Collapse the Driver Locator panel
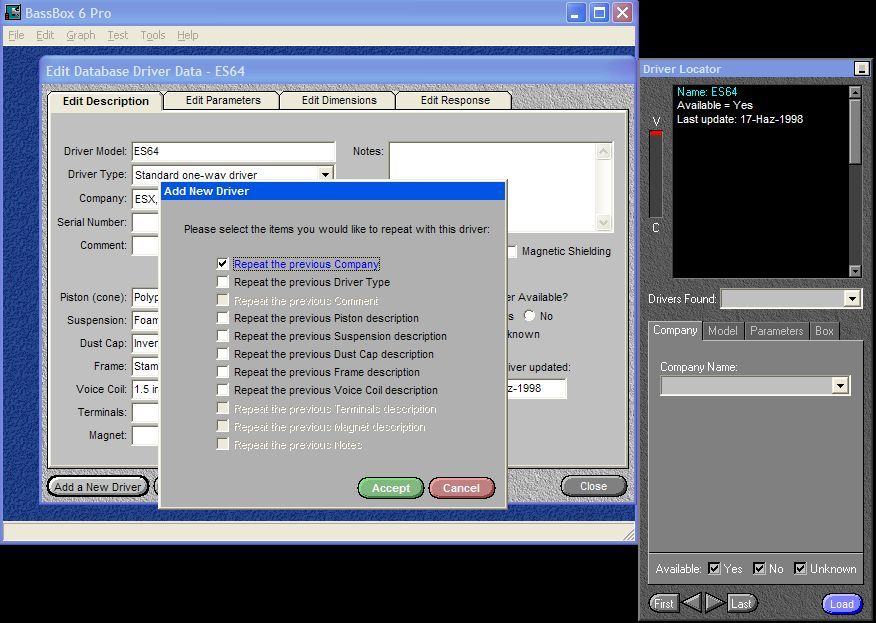The height and width of the screenshot is (623, 876). pyautogui.click(x=860, y=69)
